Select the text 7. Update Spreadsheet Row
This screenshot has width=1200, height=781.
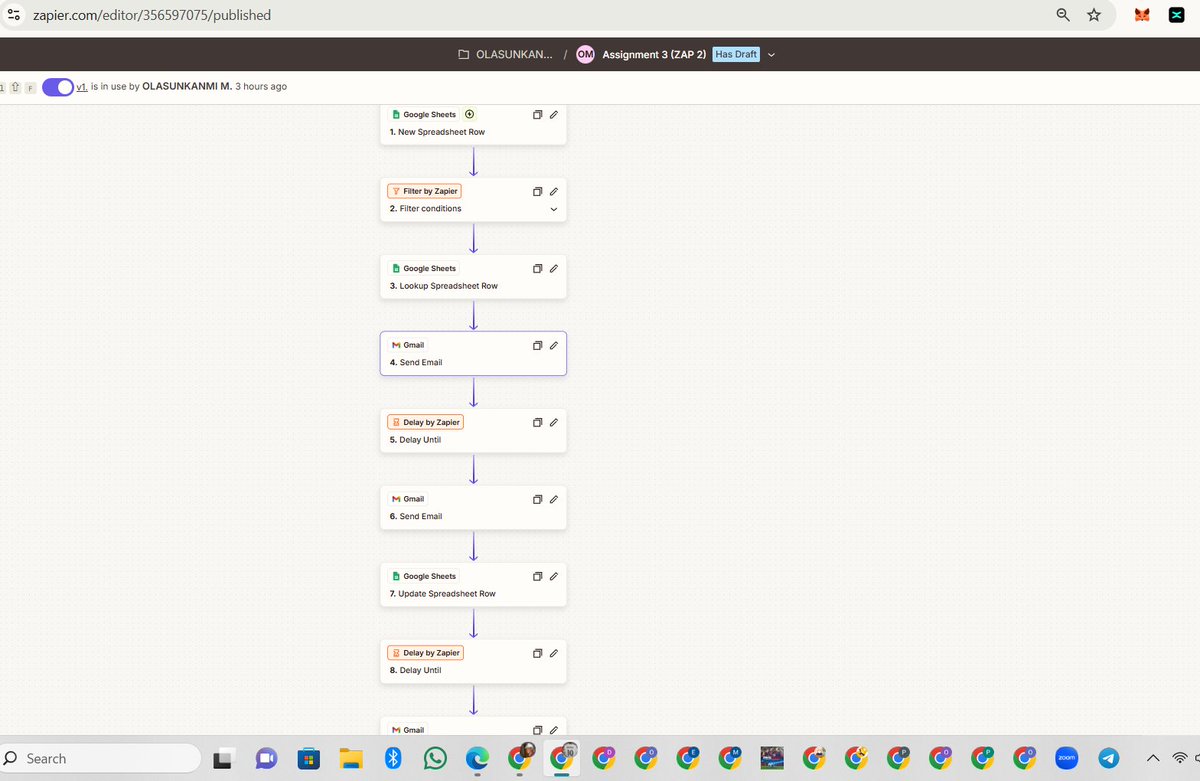(443, 594)
